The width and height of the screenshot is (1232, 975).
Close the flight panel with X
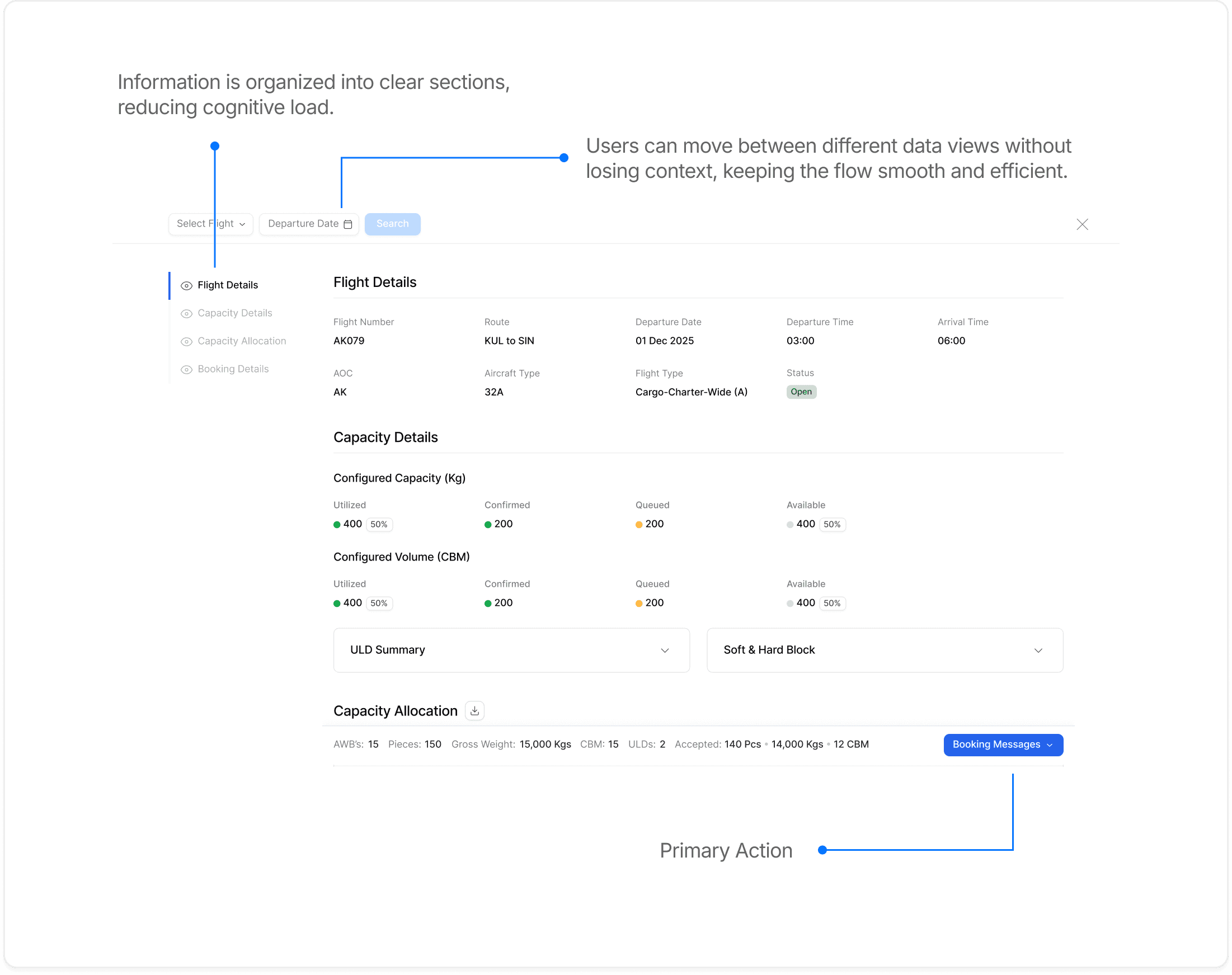(1082, 224)
